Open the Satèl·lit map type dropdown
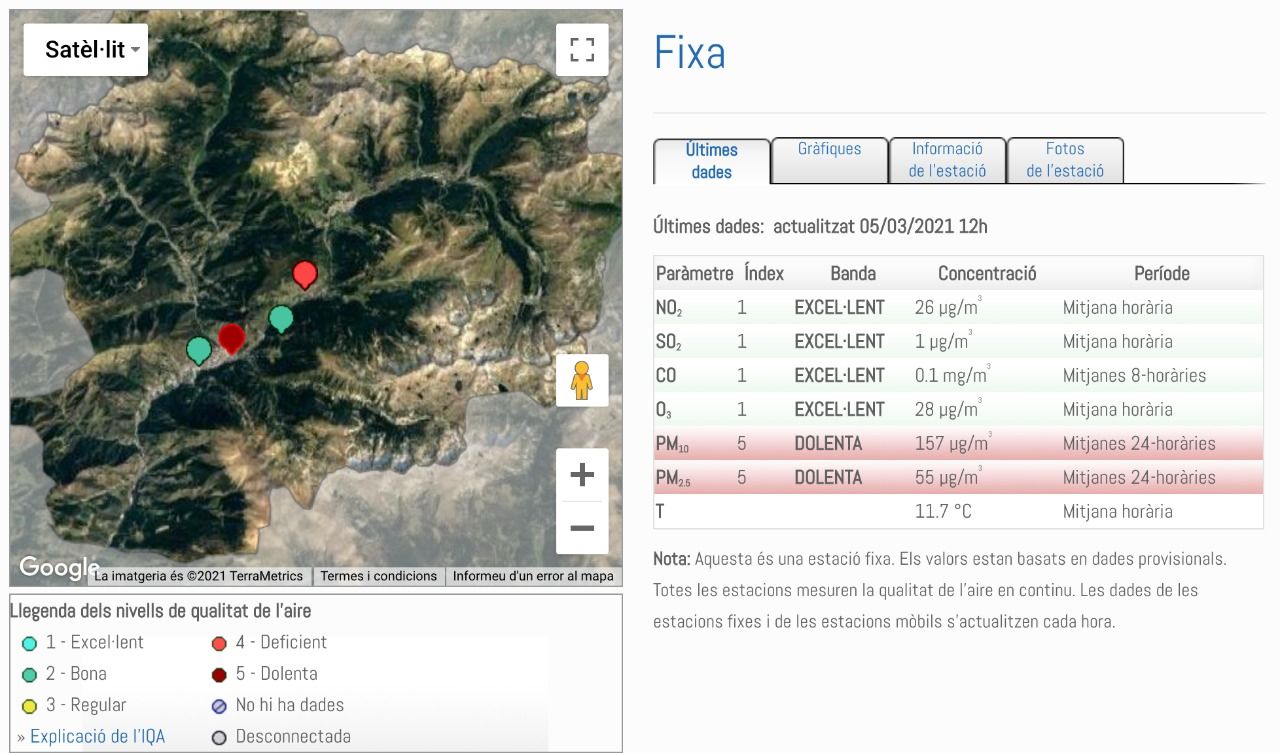This screenshot has width=1280, height=753. click(x=86, y=50)
